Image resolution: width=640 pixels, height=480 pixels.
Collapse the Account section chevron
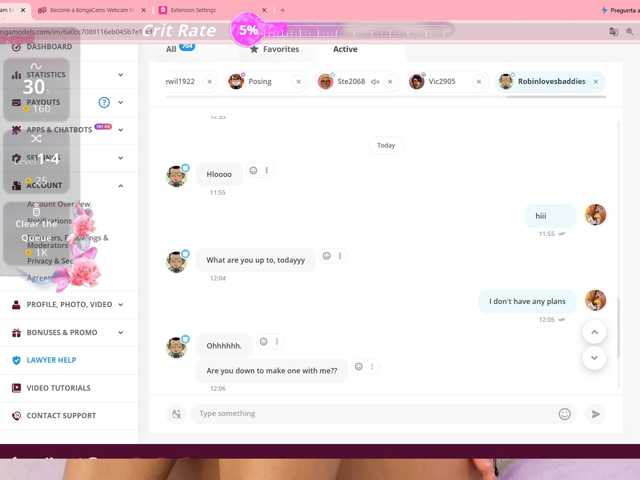[121, 186]
